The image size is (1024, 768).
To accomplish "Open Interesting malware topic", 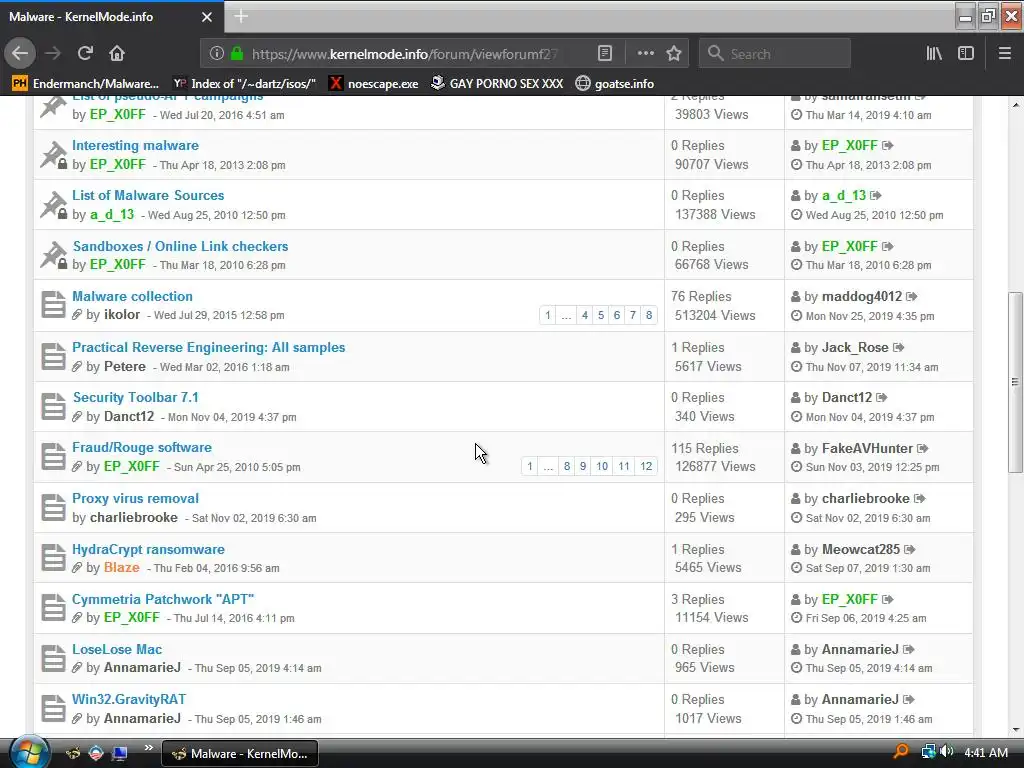I will pos(135,145).
